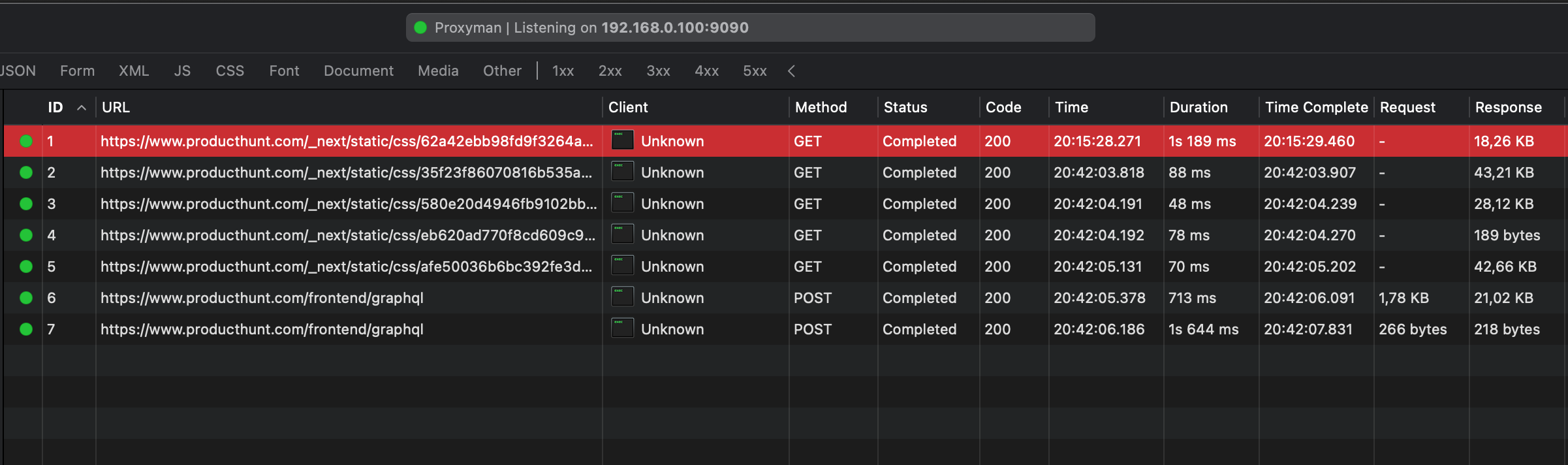Viewport: 1568px width, 465px height.
Task: Filter requests by XML type
Action: (x=134, y=71)
